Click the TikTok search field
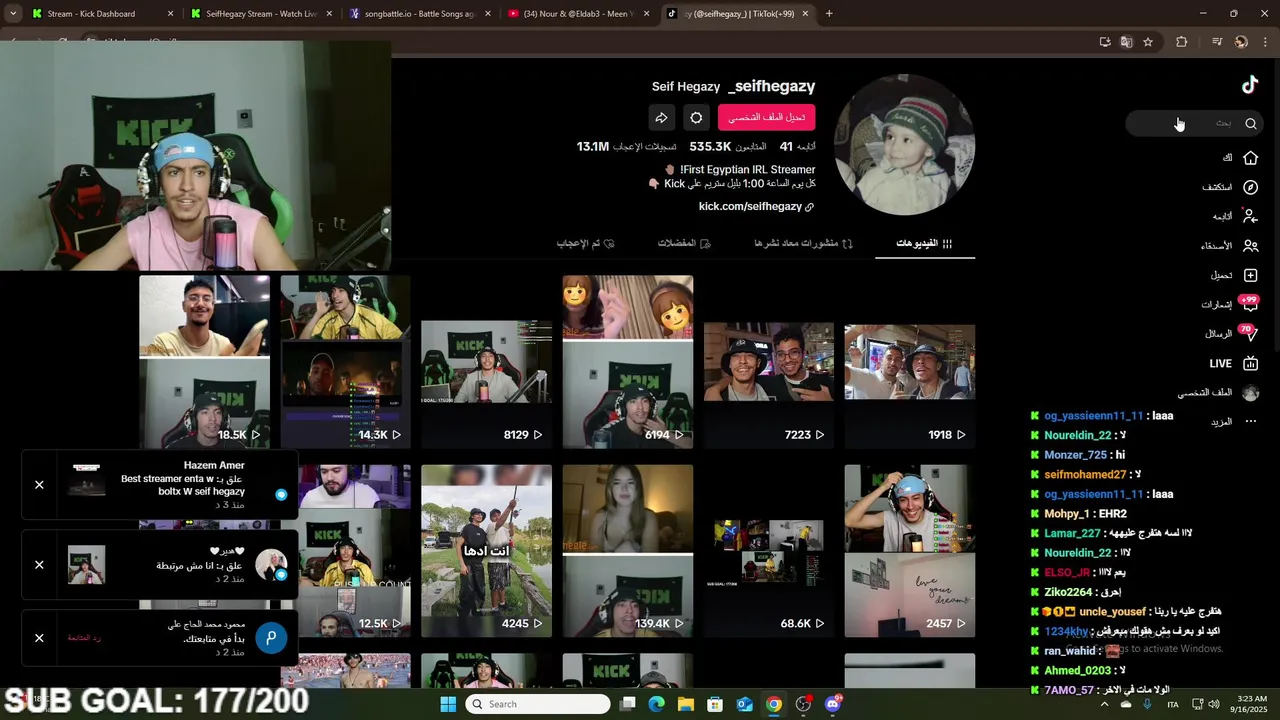The height and width of the screenshot is (720, 1280). pos(1194,123)
